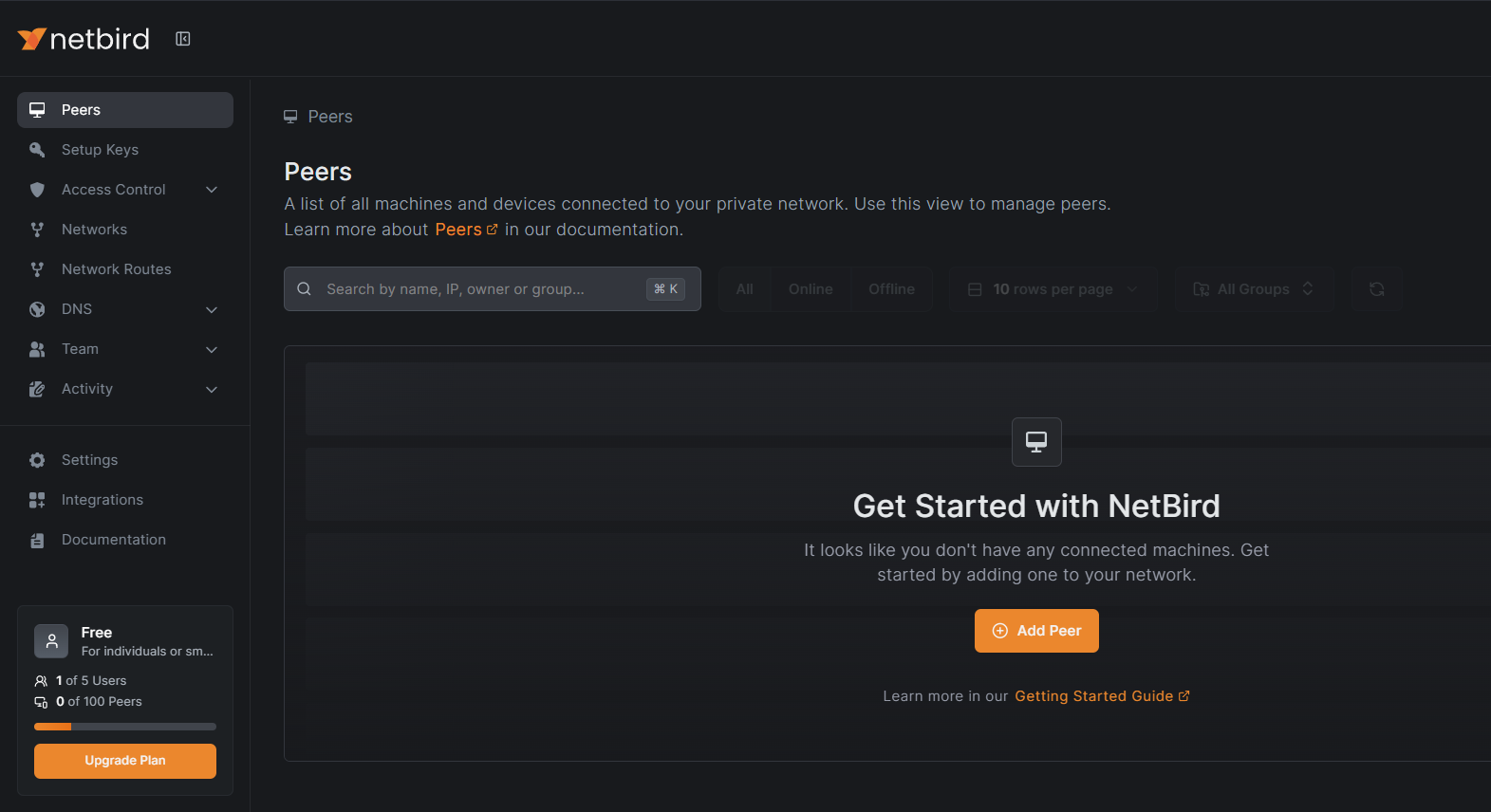Click the devices icon beside 0 of 100 Peers

[x=41, y=702]
